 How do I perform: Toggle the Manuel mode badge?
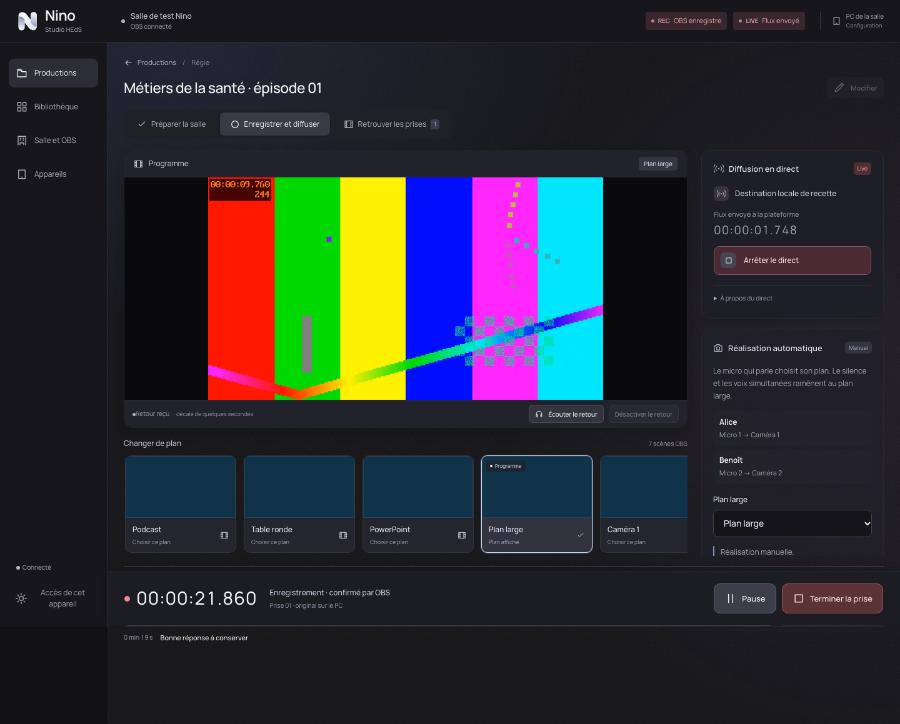click(x=858, y=348)
